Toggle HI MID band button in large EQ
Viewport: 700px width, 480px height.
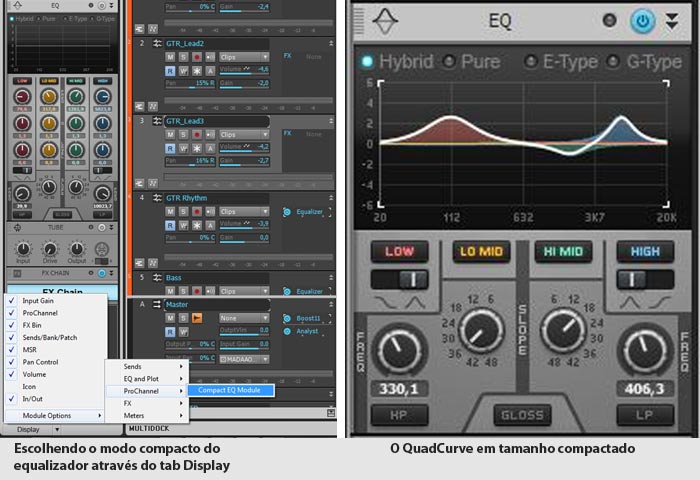click(563, 251)
